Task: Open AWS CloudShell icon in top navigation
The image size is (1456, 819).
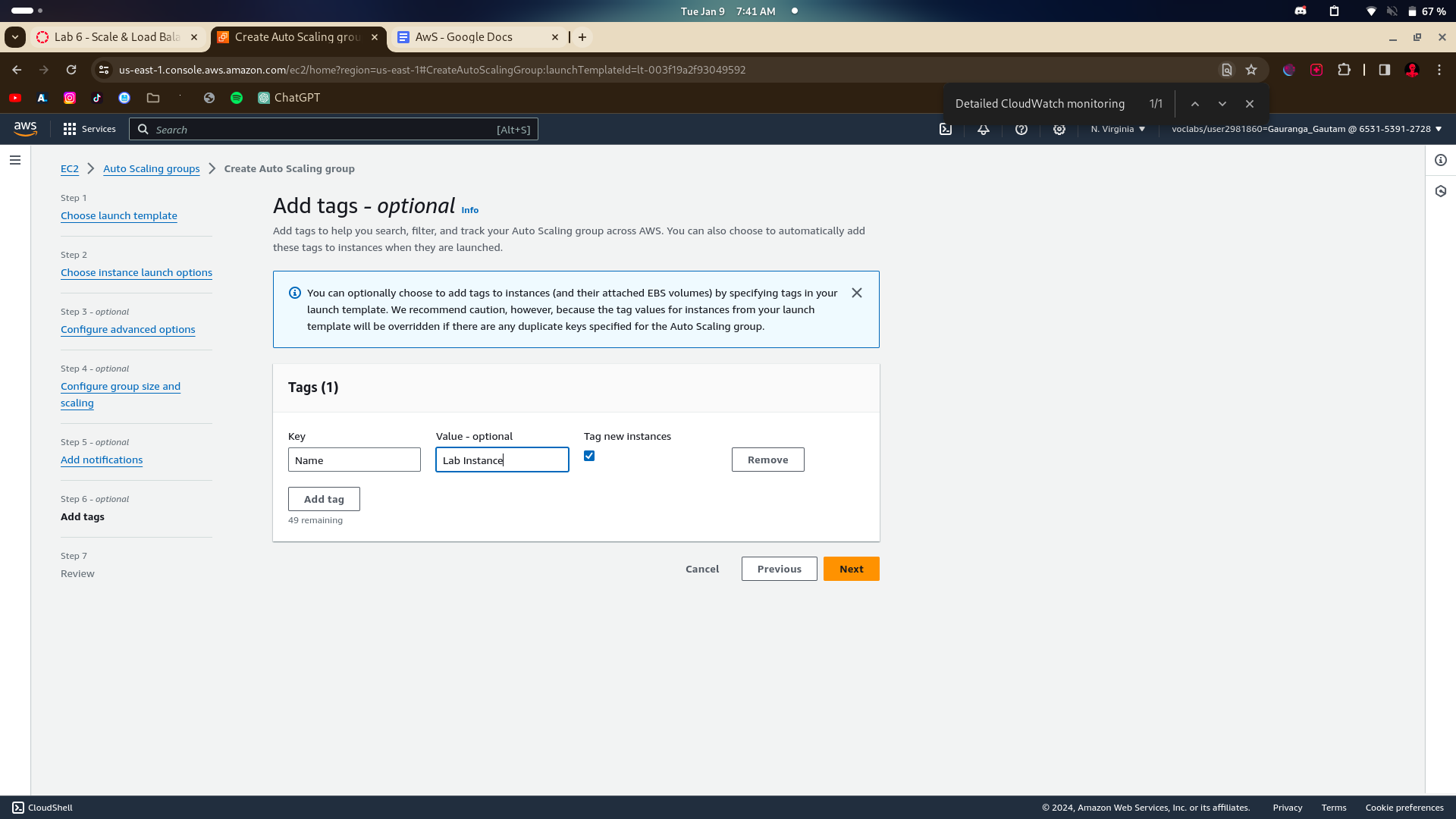Action: tap(946, 129)
